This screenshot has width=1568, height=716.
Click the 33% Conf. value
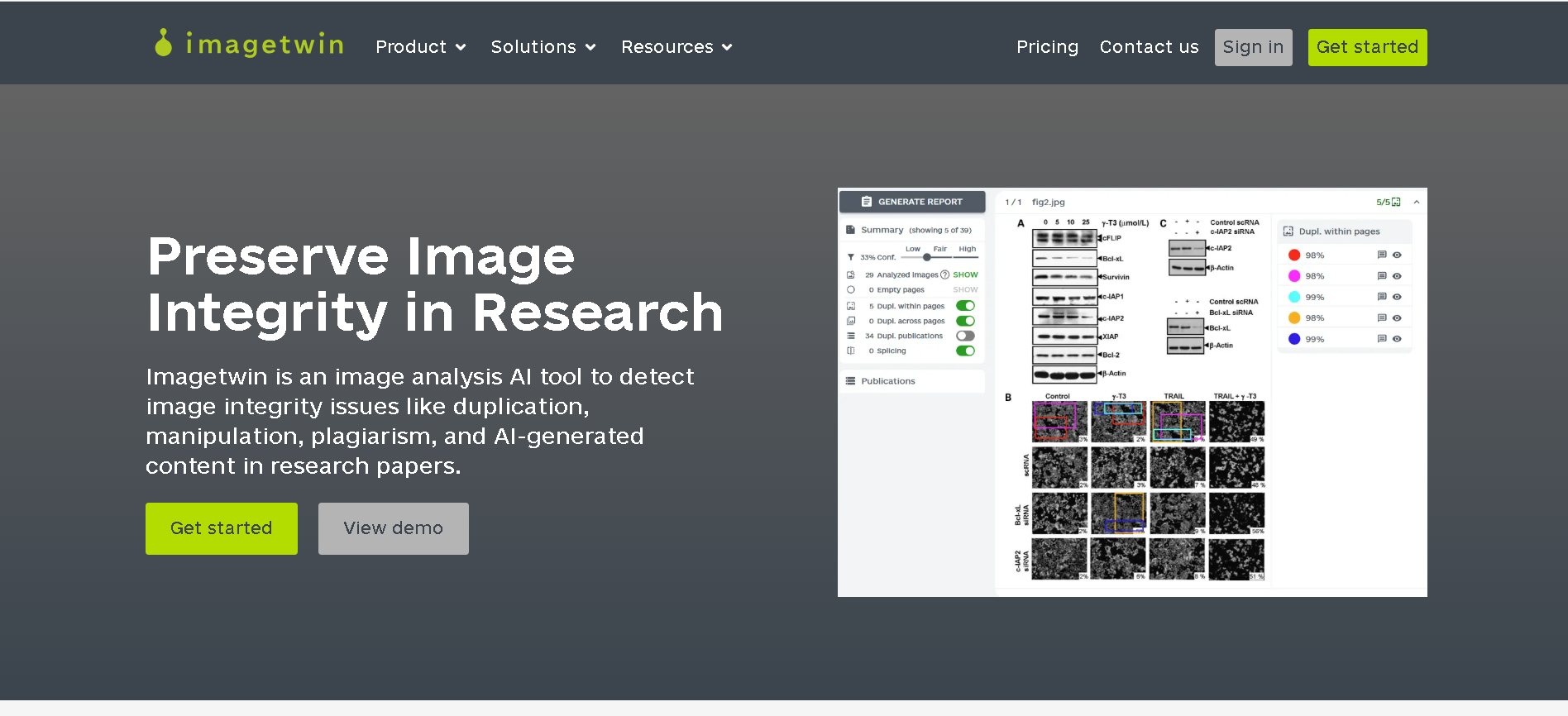[877, 257]
